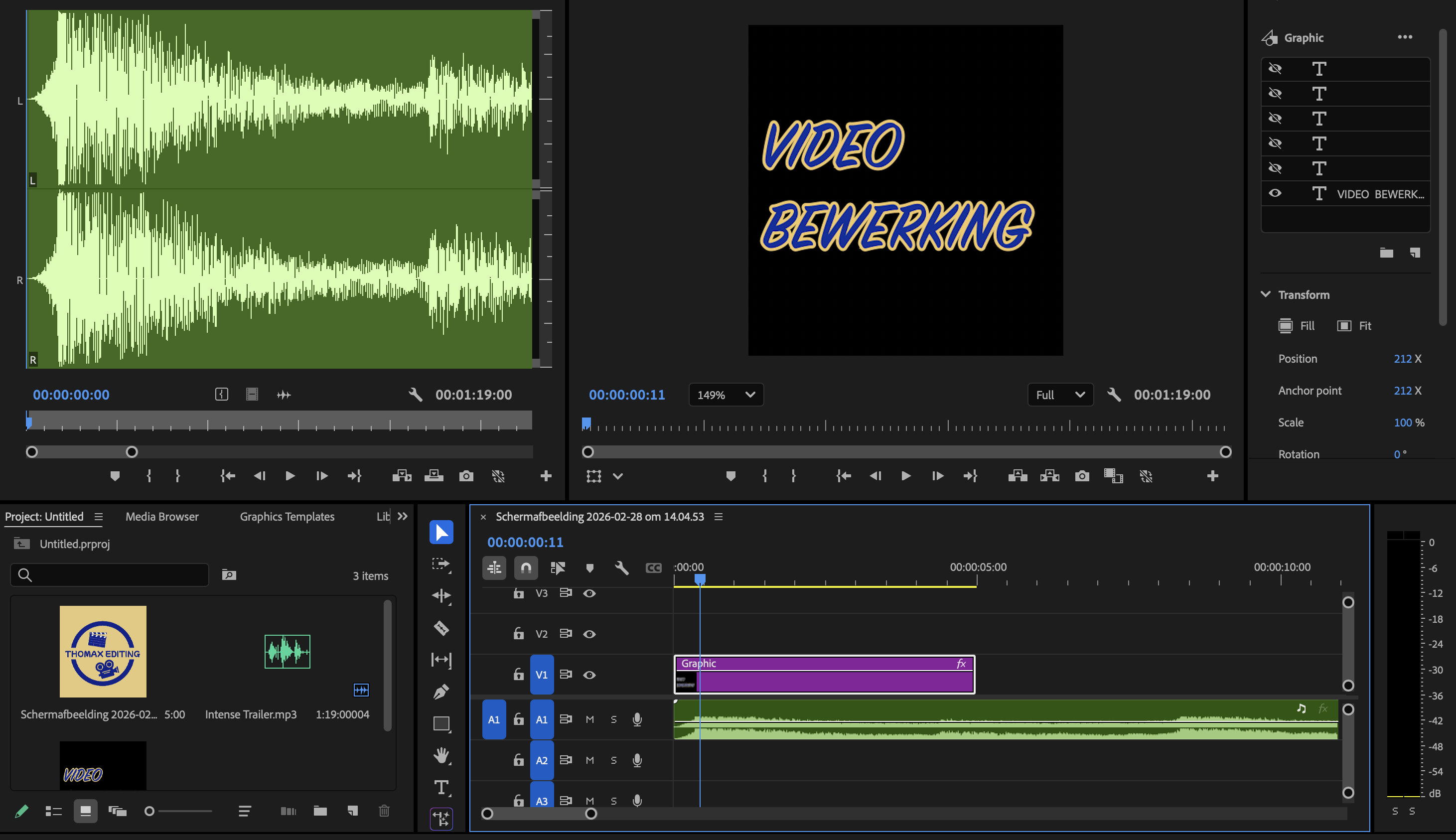Click the Create Group folder icon in Graphic panel
Image resolution: width=1456 pixels, height=840 pixels.
tap(1387, 253)
